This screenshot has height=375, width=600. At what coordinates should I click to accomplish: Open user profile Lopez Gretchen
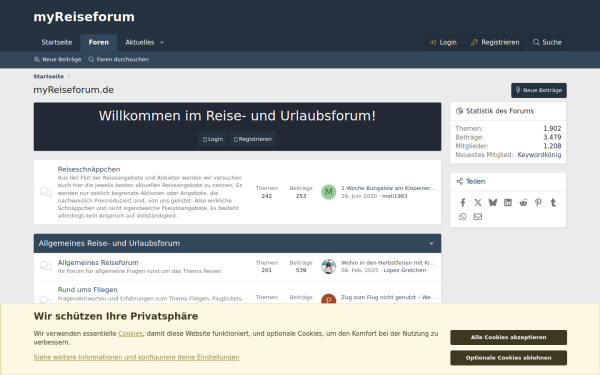click(x=404, y=270)
